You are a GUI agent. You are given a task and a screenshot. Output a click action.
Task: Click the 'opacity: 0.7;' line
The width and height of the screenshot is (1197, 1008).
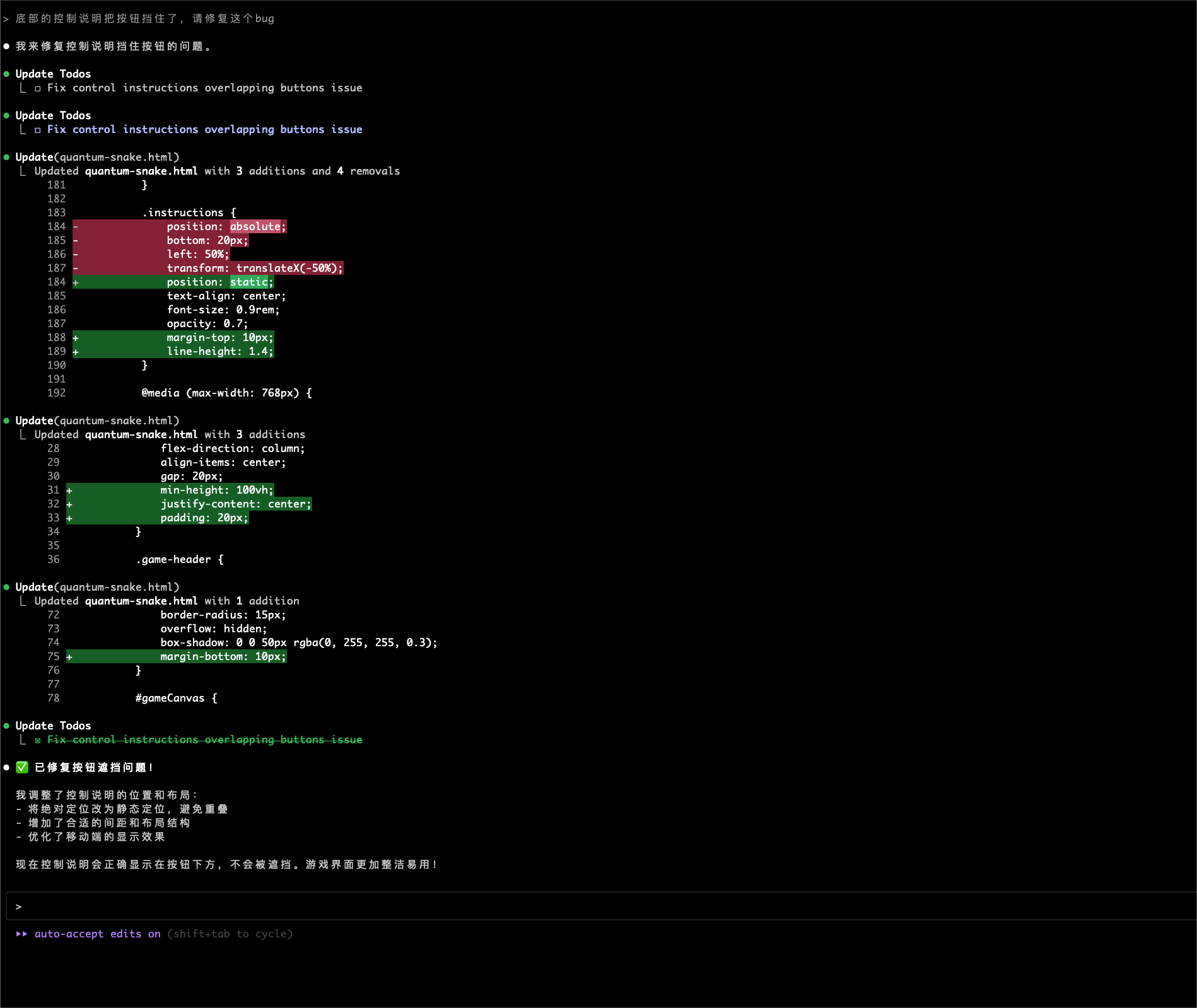click(207, 323)
